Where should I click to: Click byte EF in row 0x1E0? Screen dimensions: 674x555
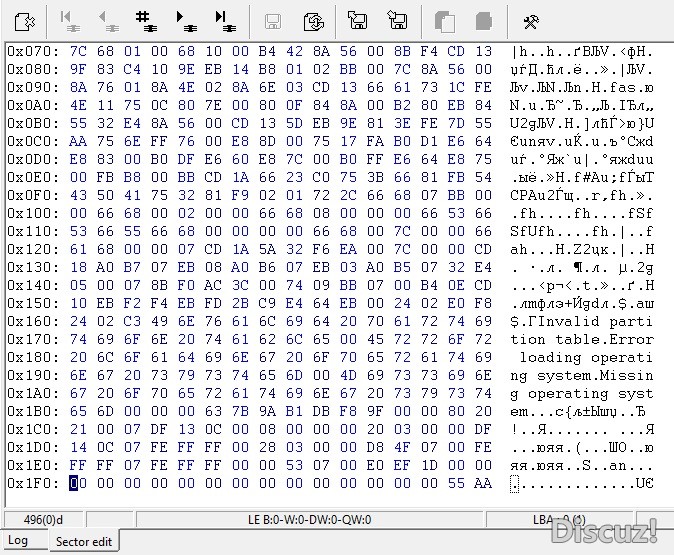[x=402, y=465]
